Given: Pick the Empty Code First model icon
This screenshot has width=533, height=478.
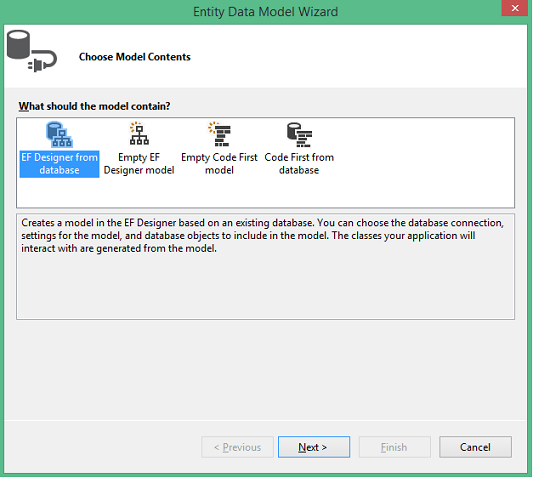Looking at the screenshot, I should 220,134.
